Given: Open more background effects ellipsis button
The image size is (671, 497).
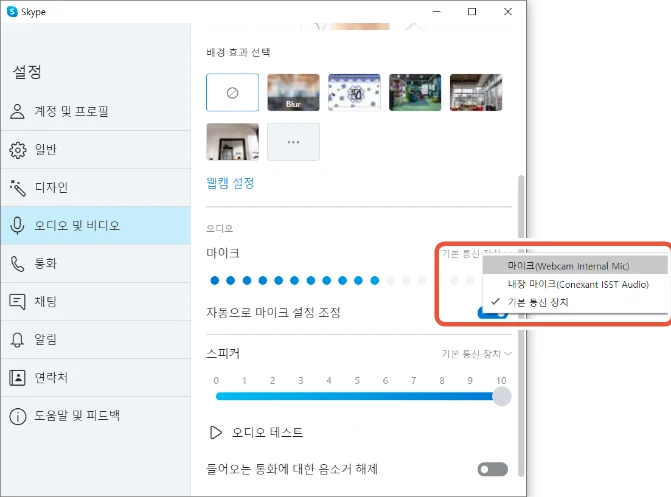Looking at the screenshot, I should (x=294, y=142).
